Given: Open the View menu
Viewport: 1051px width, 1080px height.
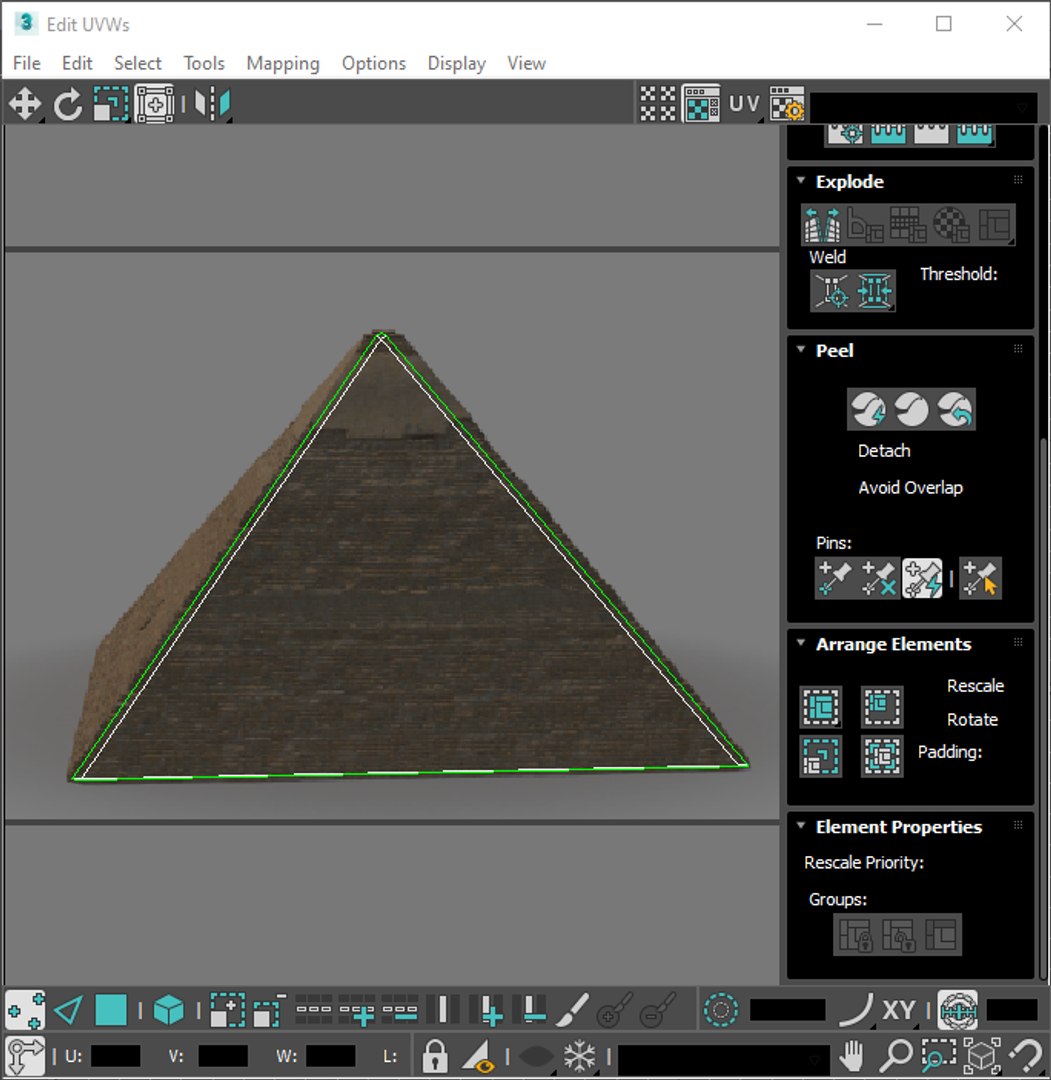Looking at the screenshot, I should [x=526, y=63].
